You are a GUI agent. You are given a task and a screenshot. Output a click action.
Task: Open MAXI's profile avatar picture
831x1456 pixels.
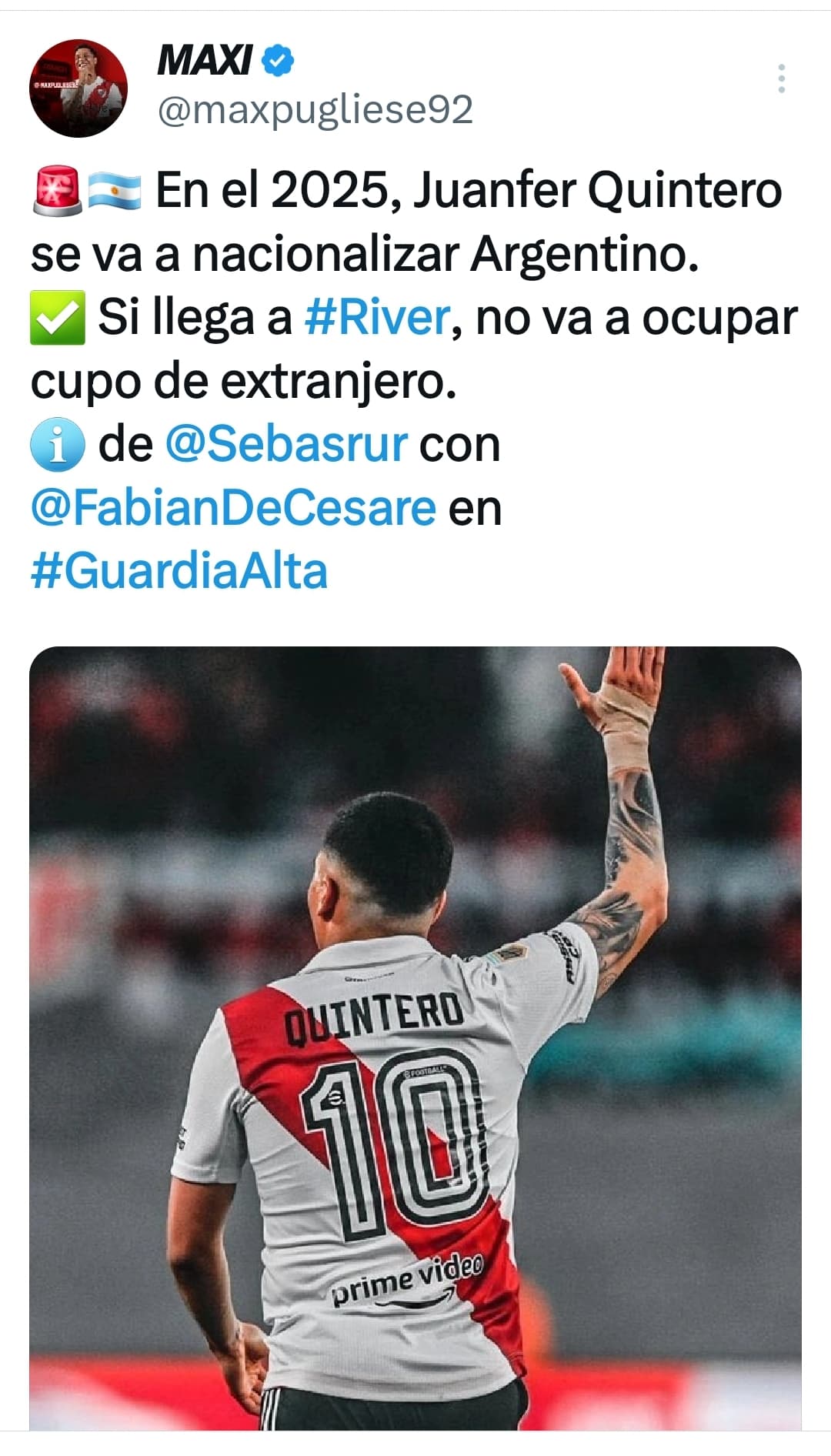[78, 88]
